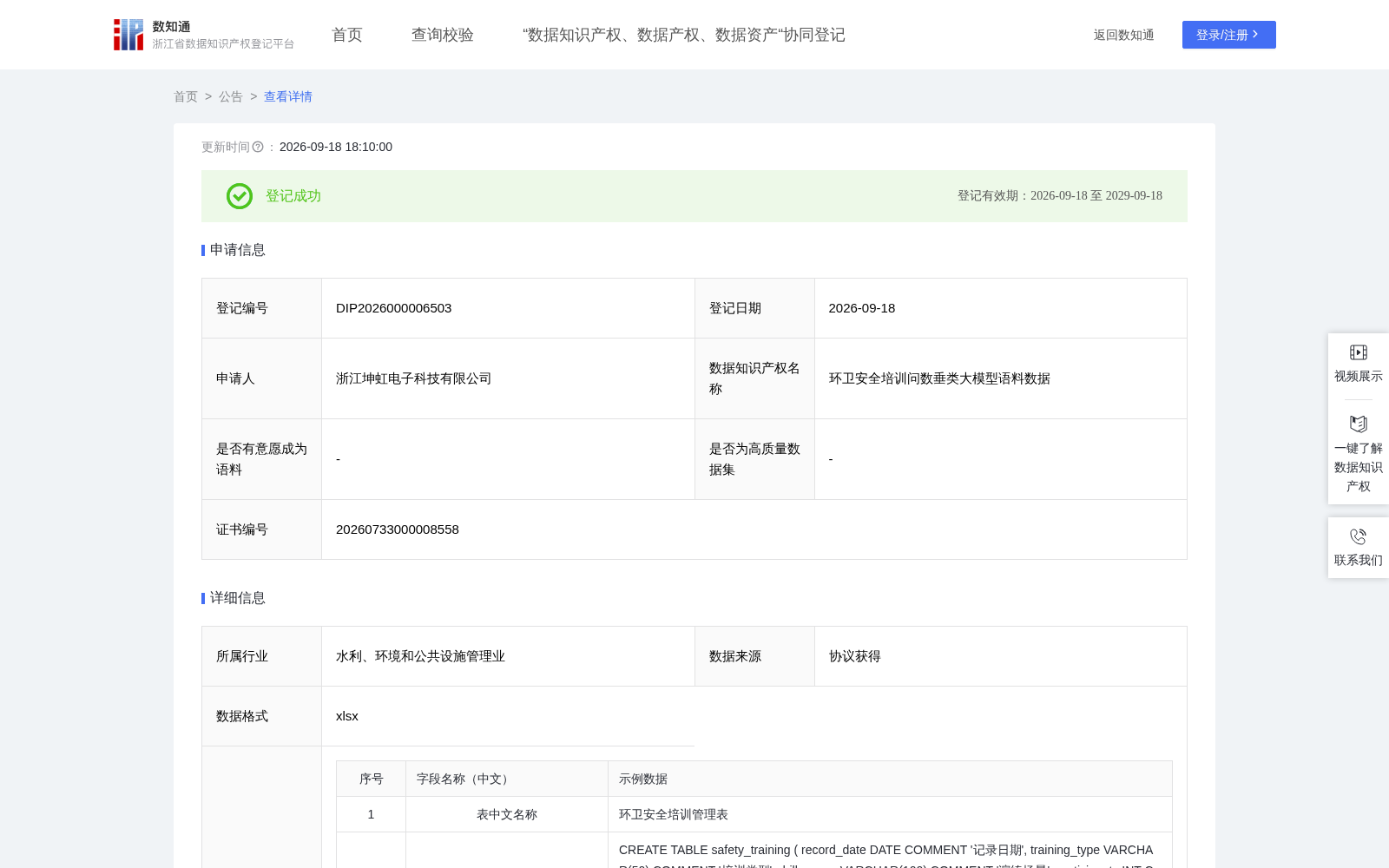This screenshot has height=868, width=1389.
Task: Go to 公告 in the breadcrumb
Action: pos(231,96)
